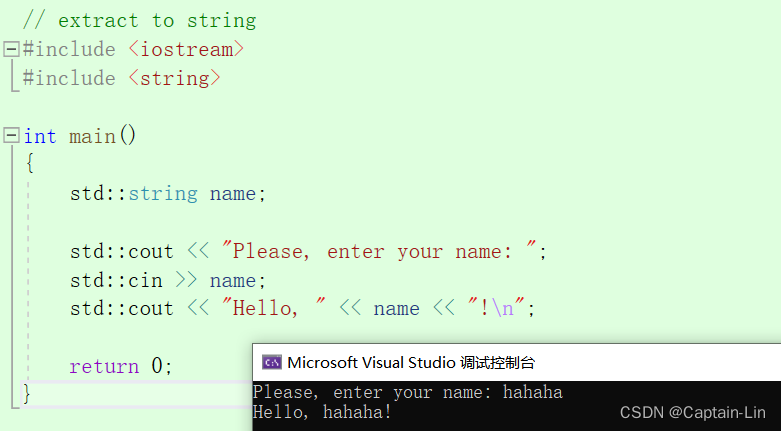Viewport: 781px width, 431px height.
Task: Click the comment '// extract to string'
Action: [x=139, y=20]
